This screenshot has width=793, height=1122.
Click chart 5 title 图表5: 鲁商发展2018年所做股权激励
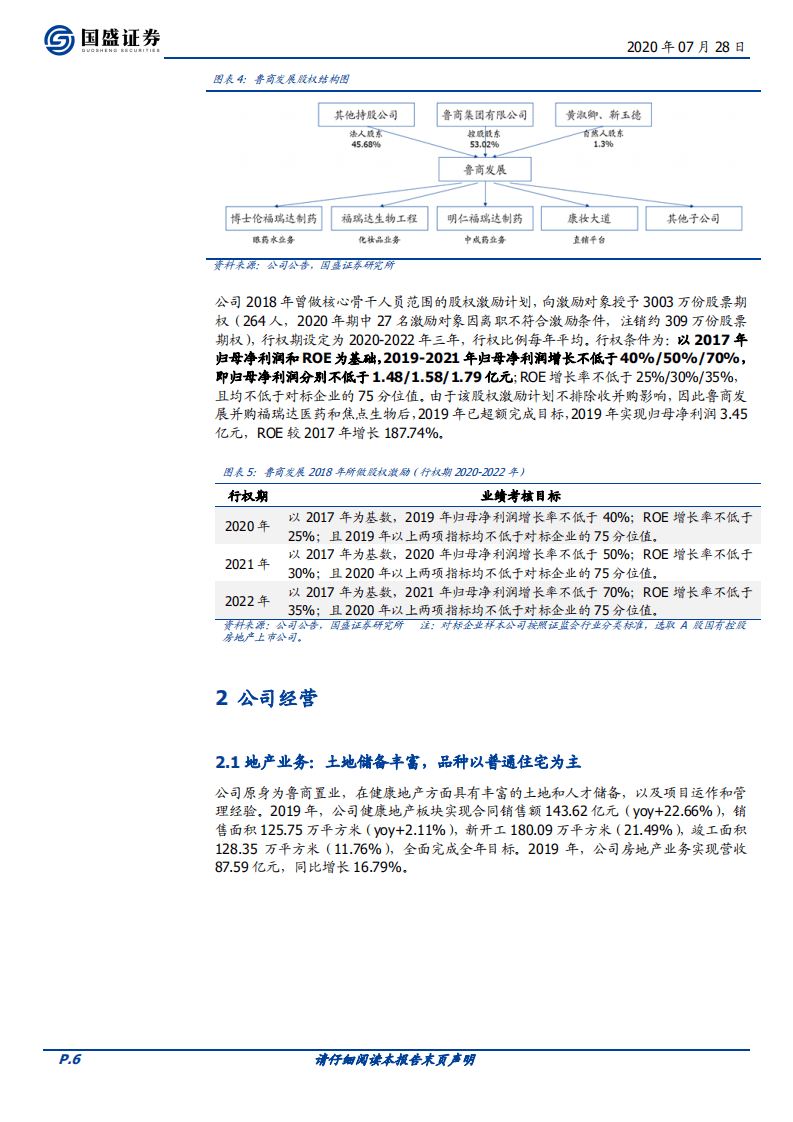point(374,472)
